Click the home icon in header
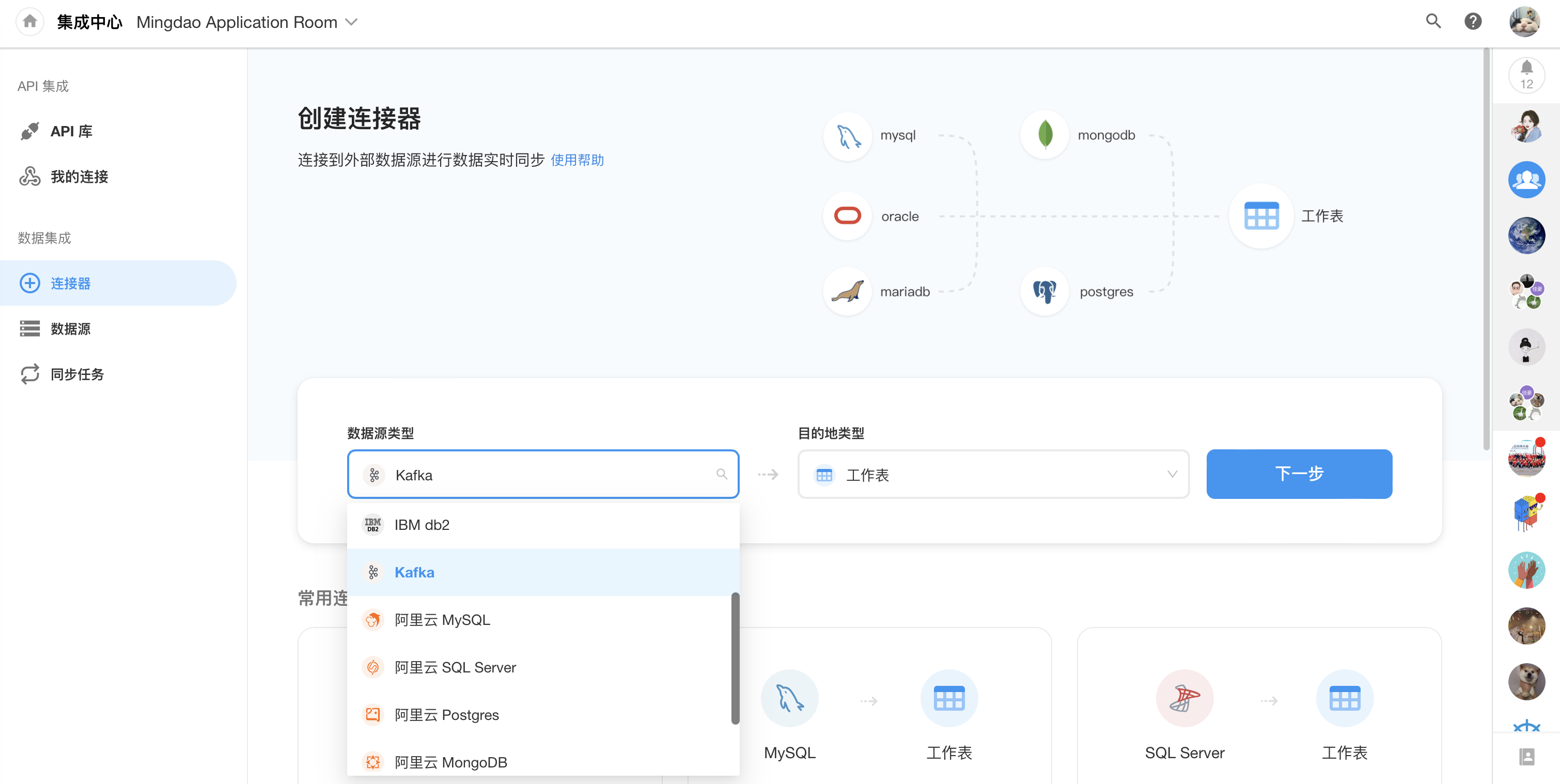1560x784 pixels. click(29, 22)
